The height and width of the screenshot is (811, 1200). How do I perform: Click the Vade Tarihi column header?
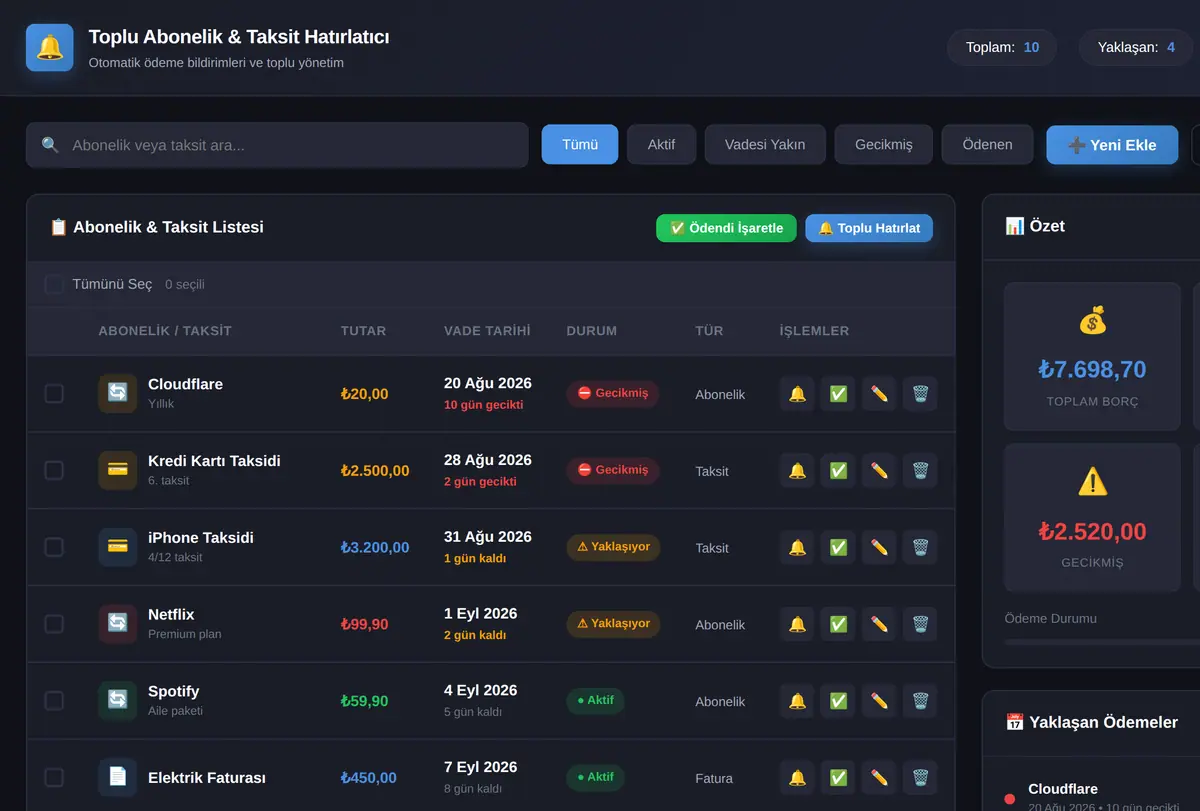coord(487,331)
